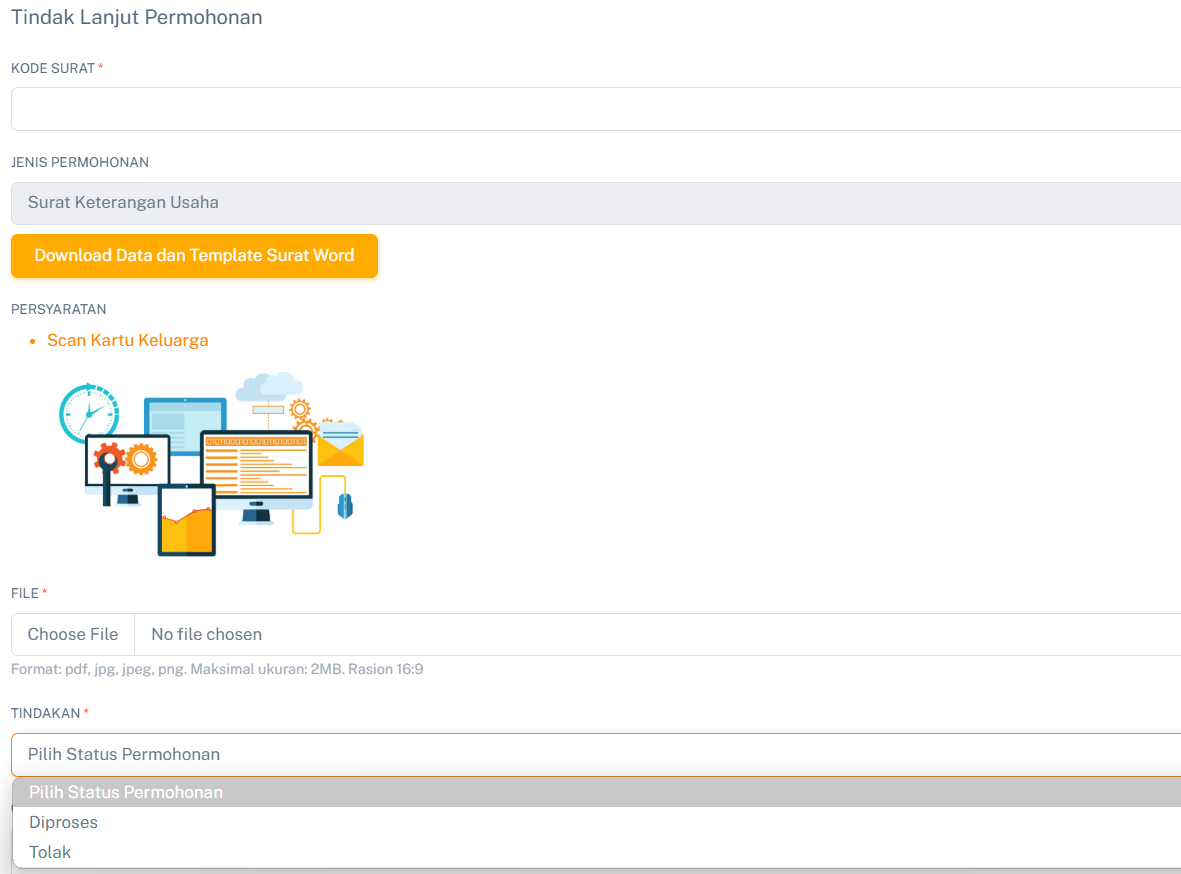Click the Tindak Lanjut Permohonan heading

[x=137, y=17]
